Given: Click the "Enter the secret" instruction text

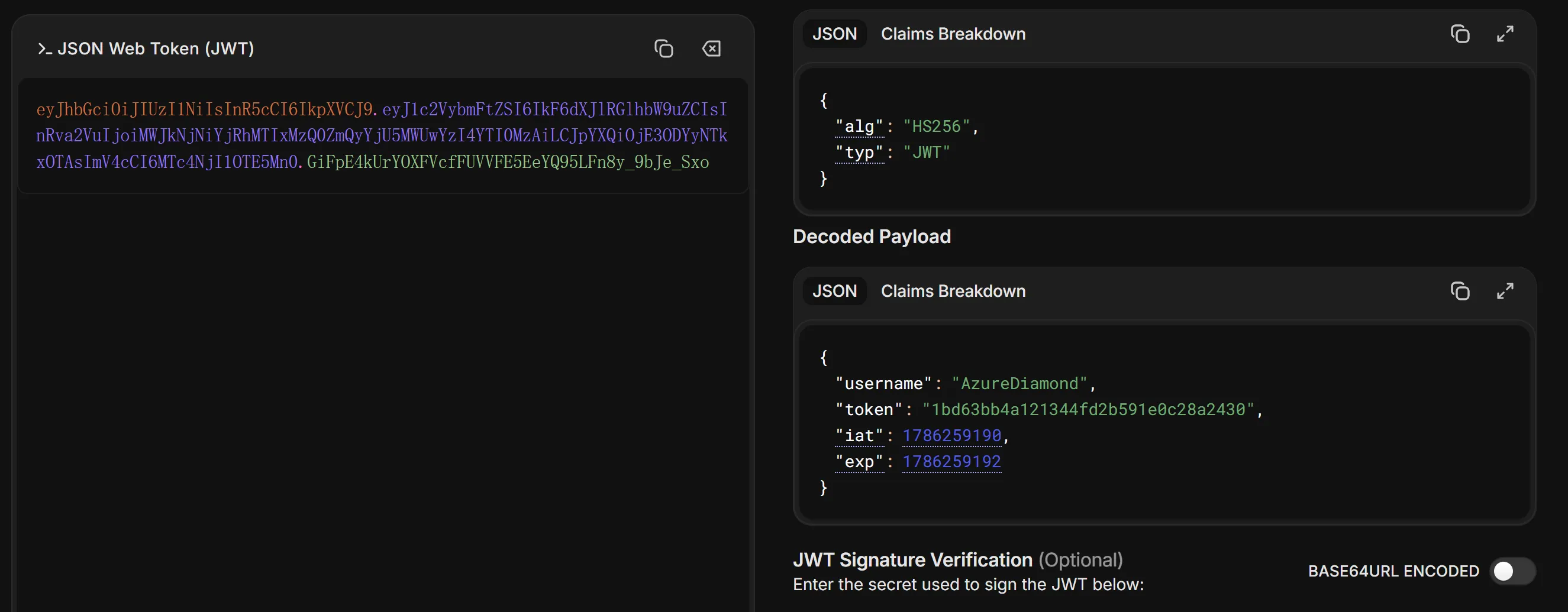Looking at the screenshot, I should click(x=969, y=585).
